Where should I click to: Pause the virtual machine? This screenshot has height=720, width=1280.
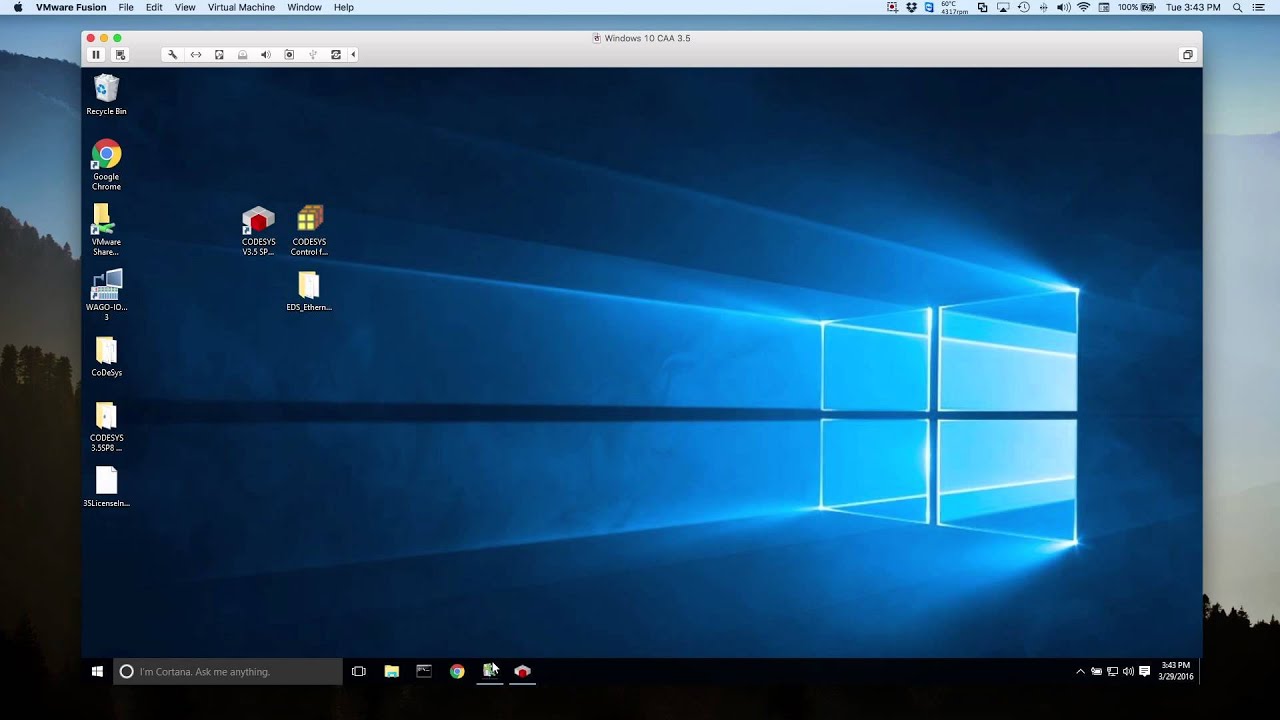[x=96, y=55]
